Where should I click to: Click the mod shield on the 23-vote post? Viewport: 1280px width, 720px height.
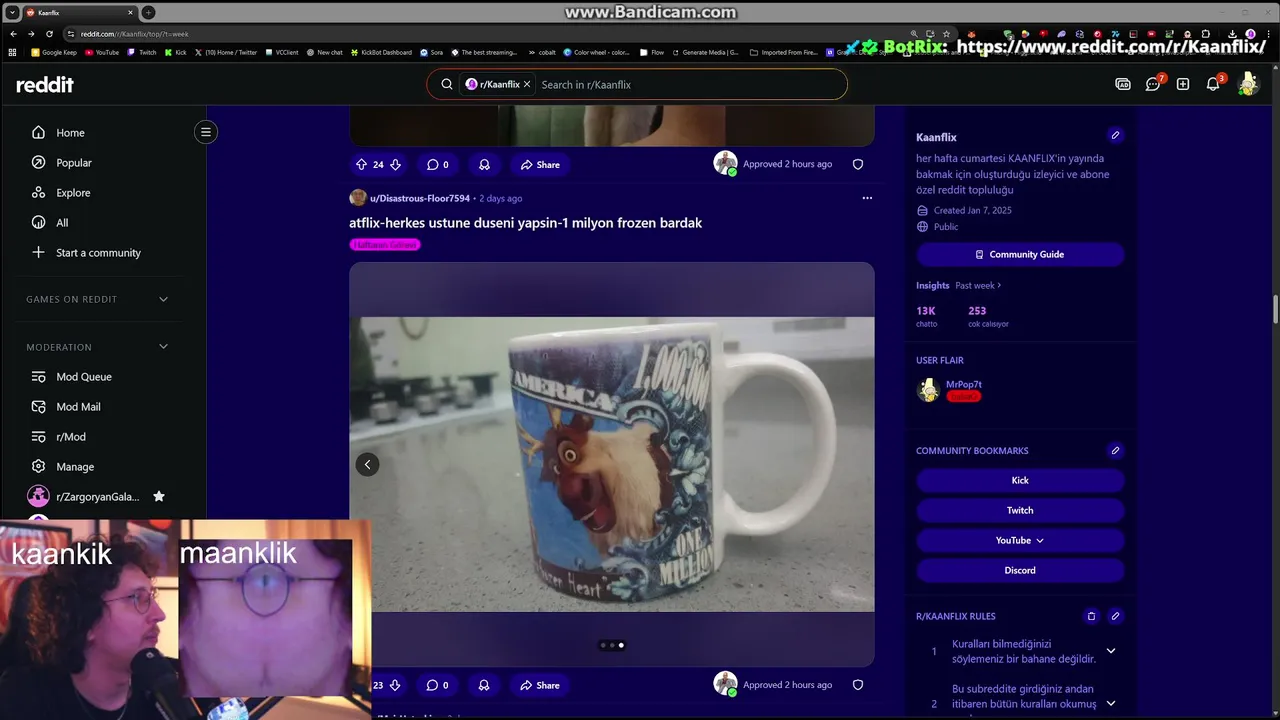click(x=858, y=685)
